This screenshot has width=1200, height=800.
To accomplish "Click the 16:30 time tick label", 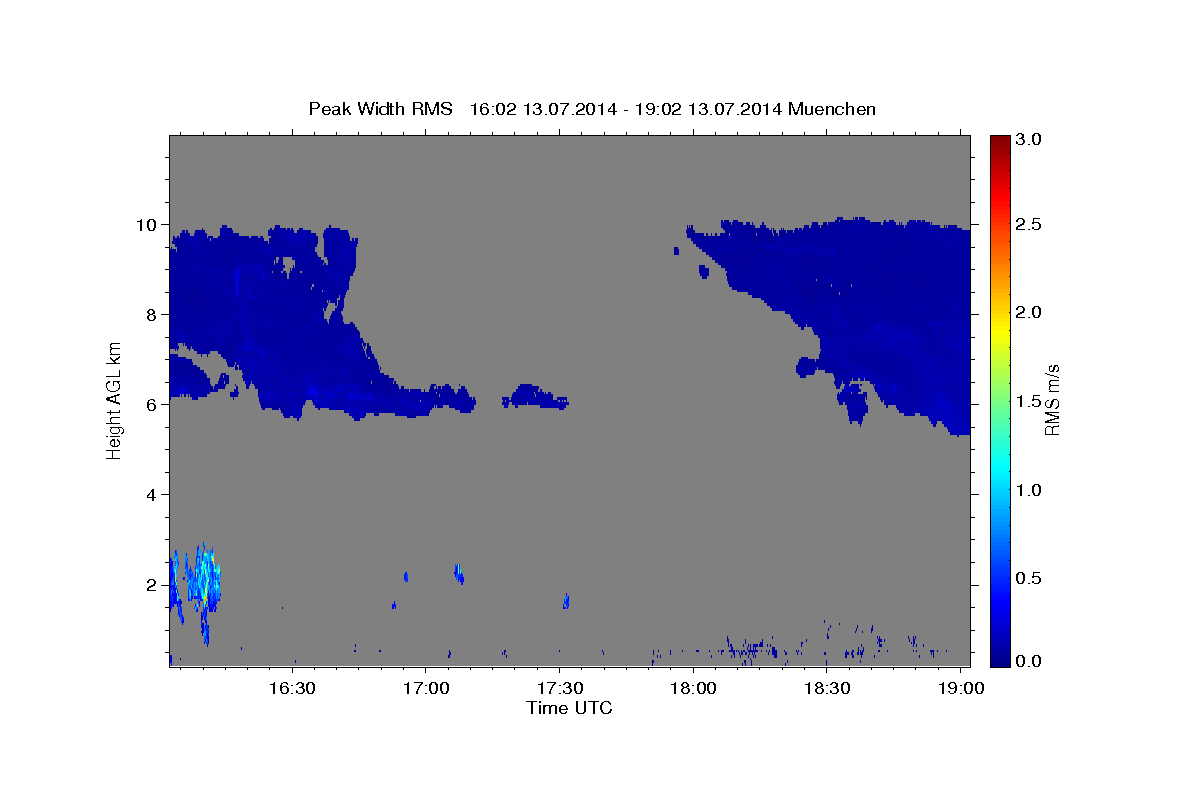I will pyautogui.click(x=292, y=689).
